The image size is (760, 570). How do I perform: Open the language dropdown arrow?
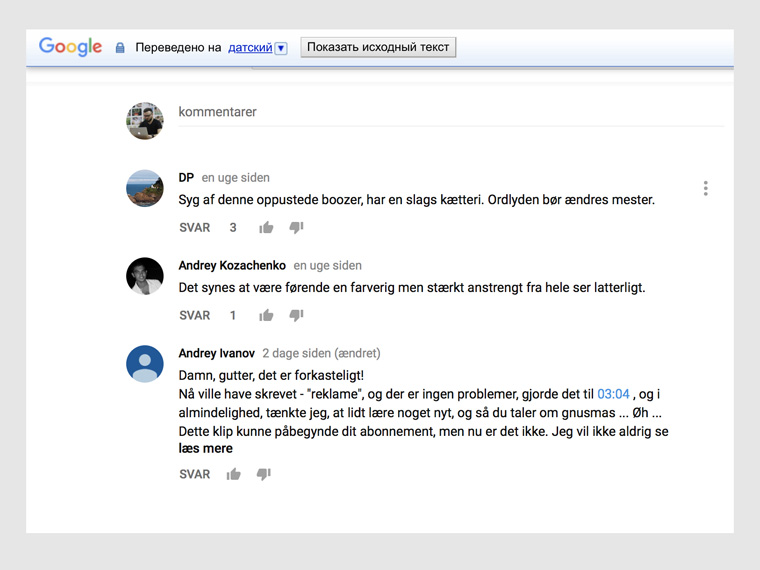coord(281,48)
